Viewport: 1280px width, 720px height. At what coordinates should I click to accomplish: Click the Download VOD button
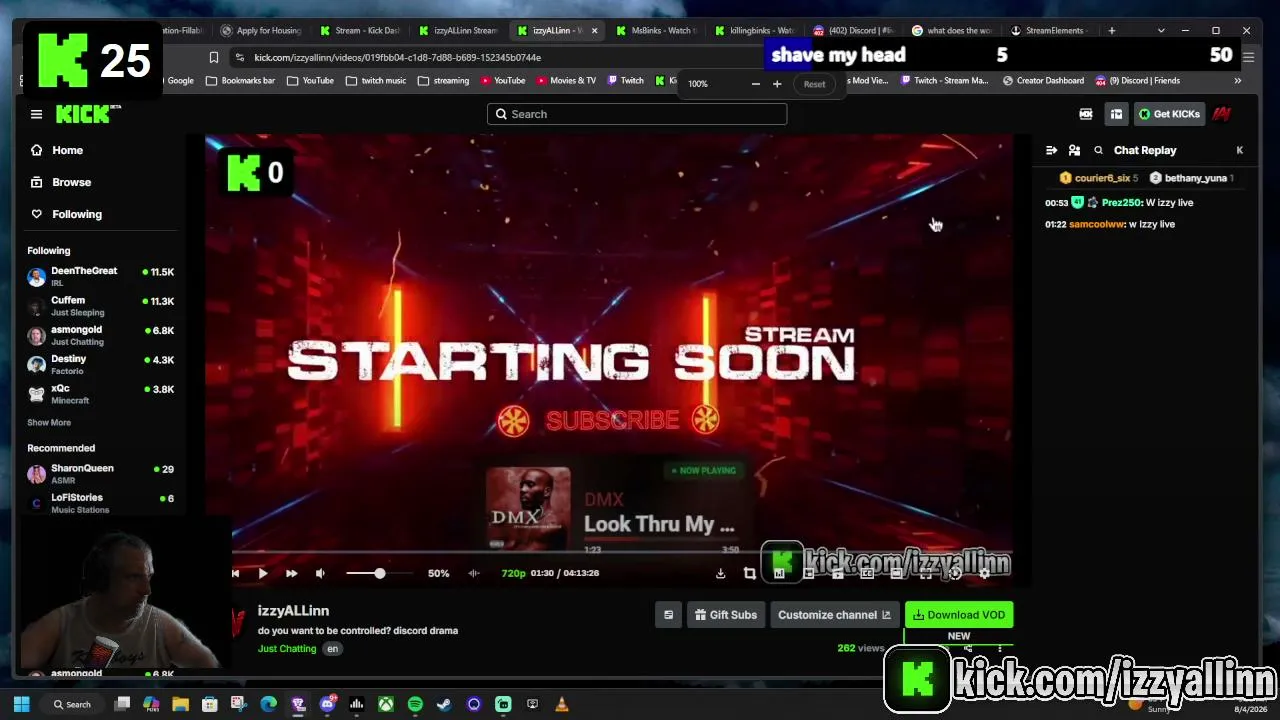point(959,615)
